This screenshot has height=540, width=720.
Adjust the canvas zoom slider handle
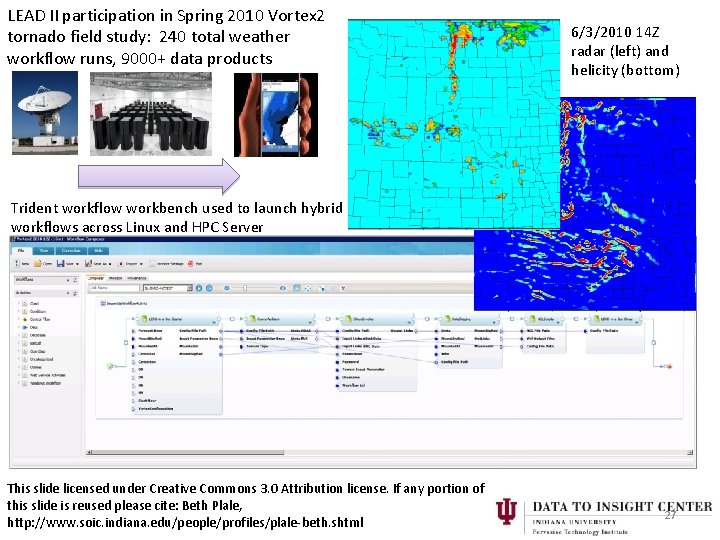tap(245, 288)
